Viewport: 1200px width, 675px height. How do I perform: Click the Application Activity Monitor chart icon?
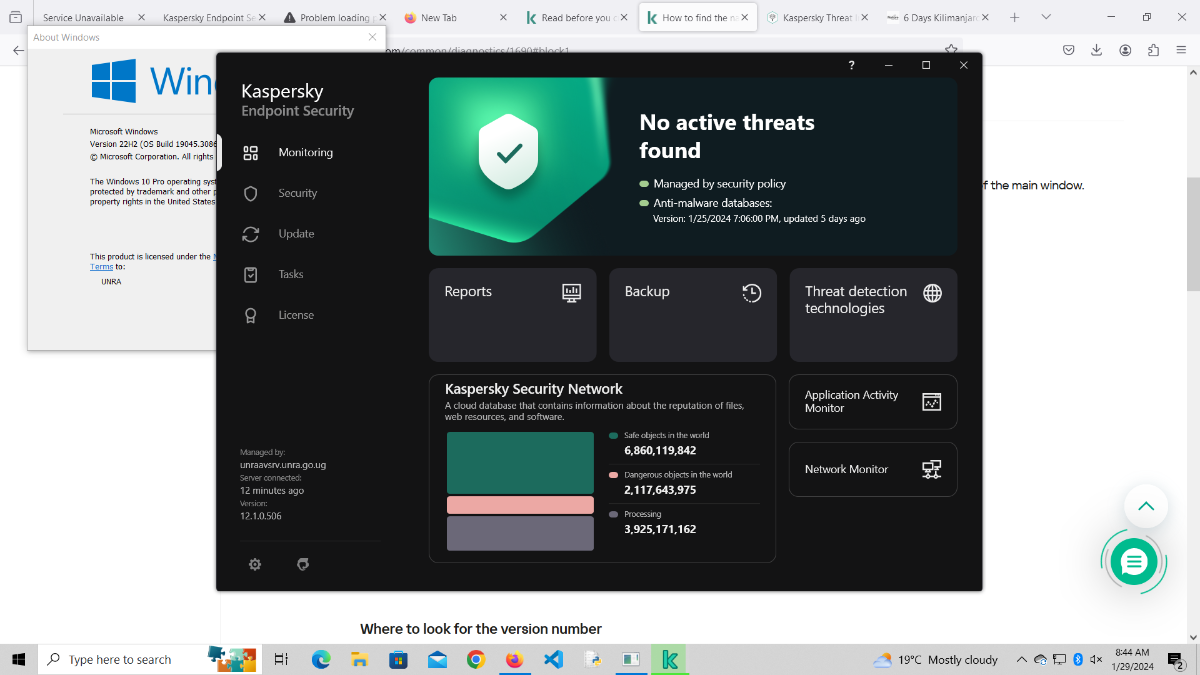click(932, 402)
